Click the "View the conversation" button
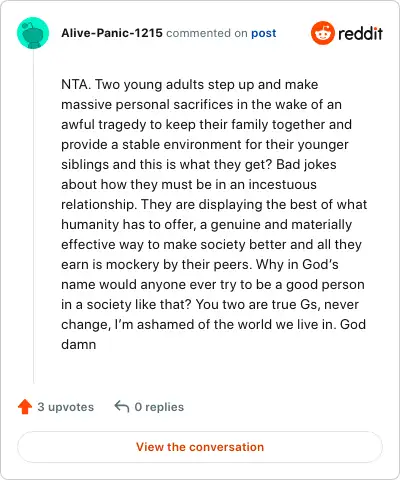This screenshot has width=400, height=480. (x=200, y=447)
